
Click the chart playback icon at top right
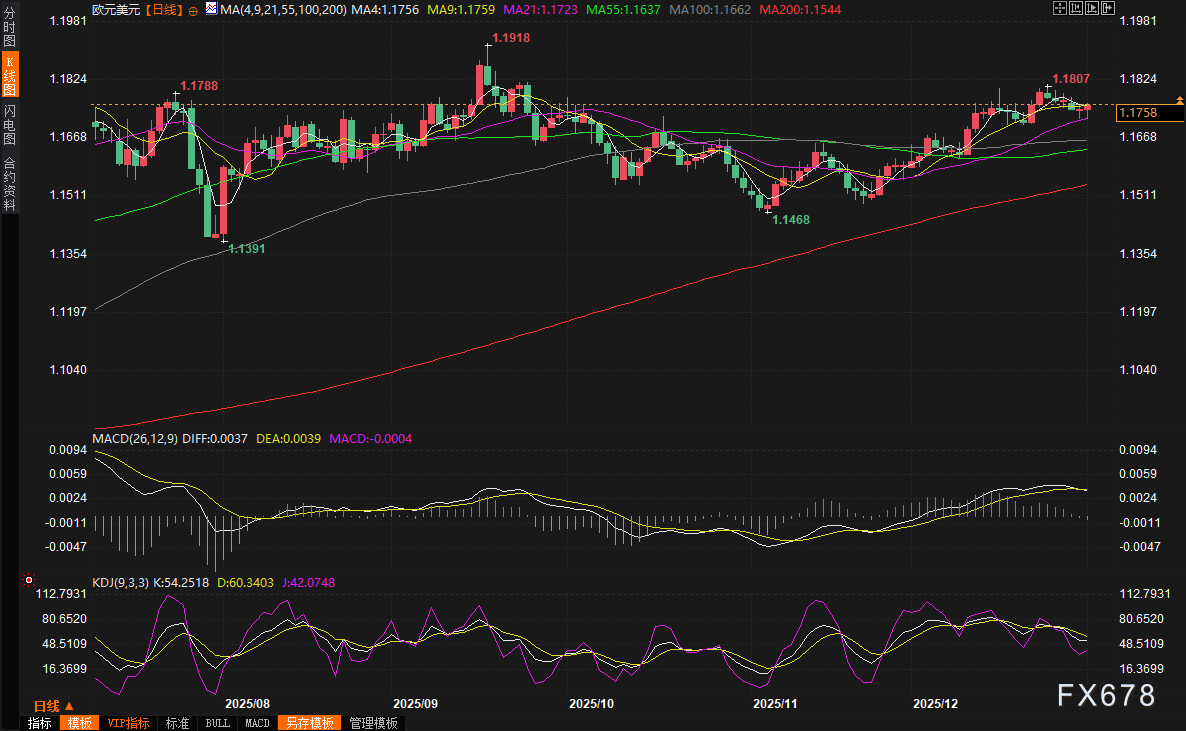[1092, 8]
